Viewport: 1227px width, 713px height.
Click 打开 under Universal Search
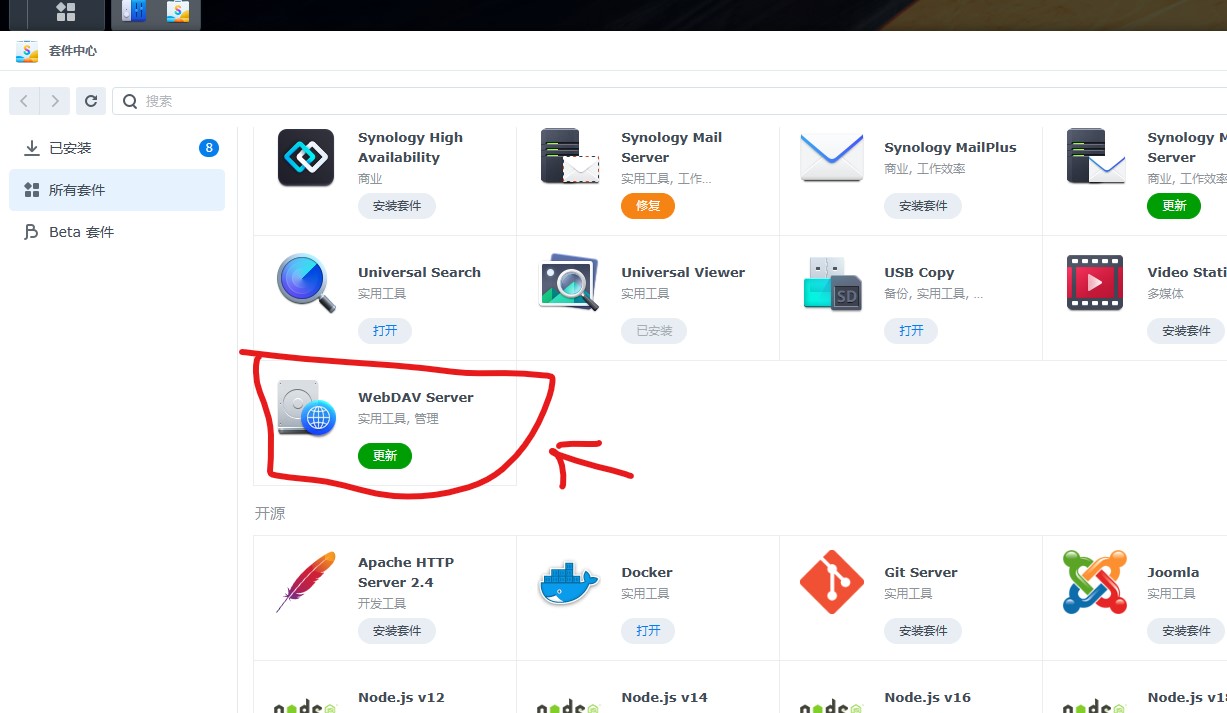click(385, 331)
